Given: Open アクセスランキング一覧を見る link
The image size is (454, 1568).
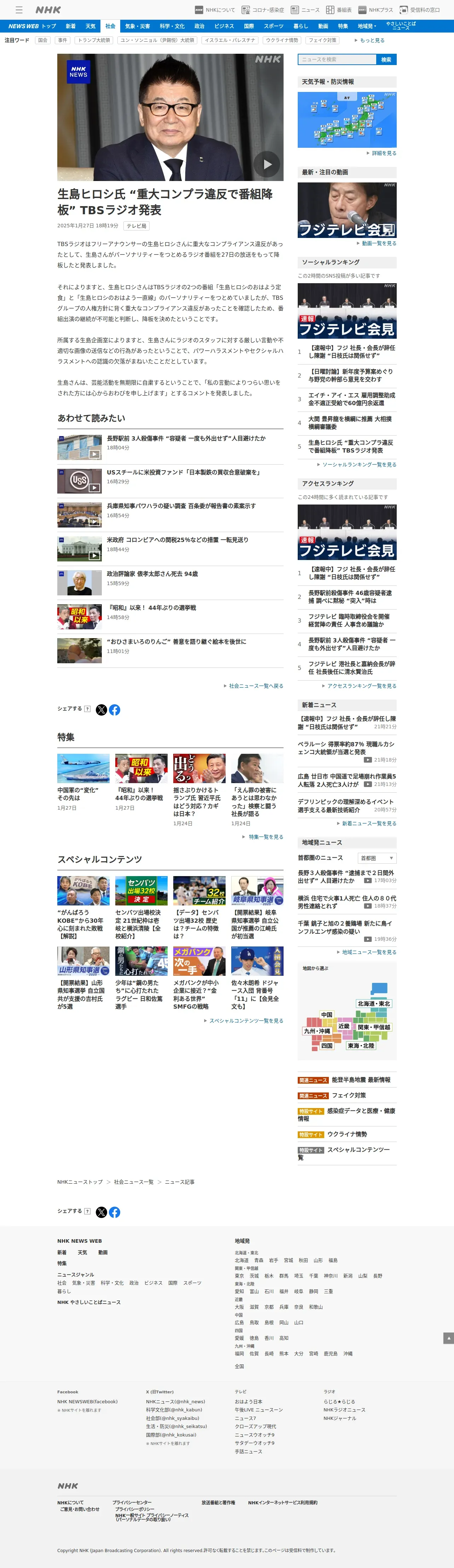Looking at the screenshot, I should [x=359, y=686].
